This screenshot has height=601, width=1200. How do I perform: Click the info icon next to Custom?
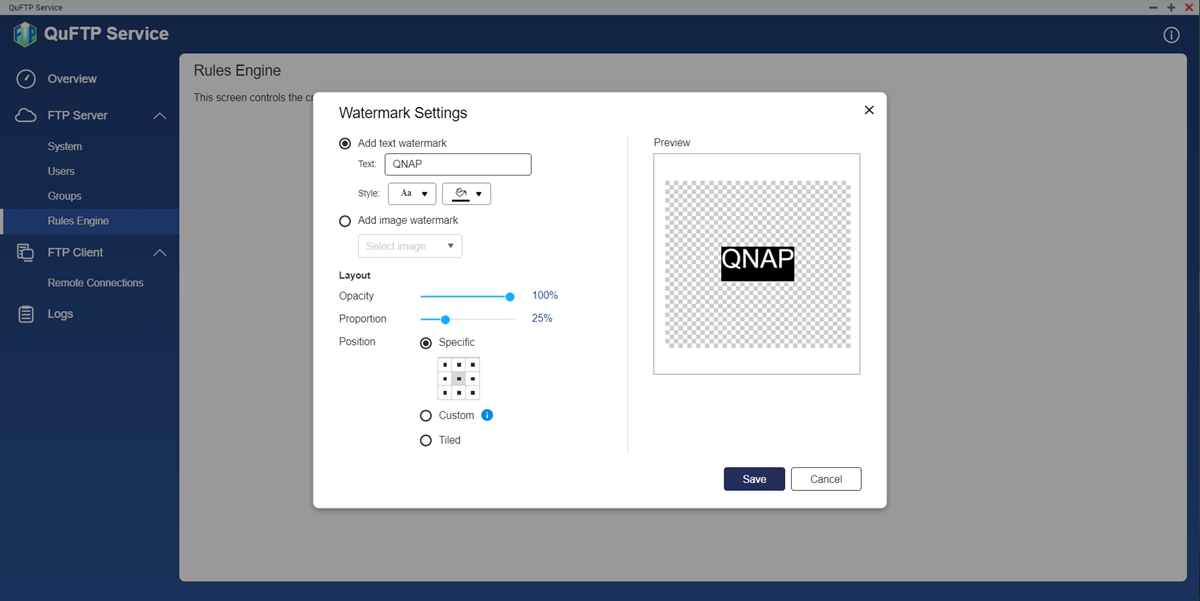click(x=487, y=415)
